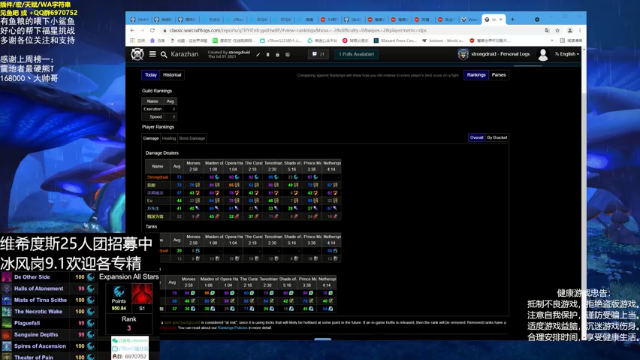Open the user avatar profile icon
Image resolution: width=640 pixels, height=360 pixels.
pos(543,54)
